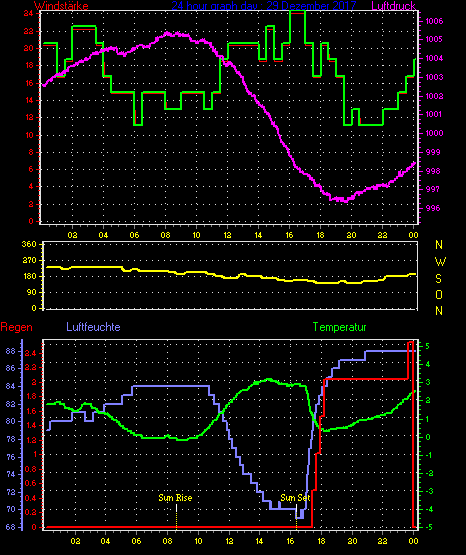Click the green Temperatur legend label
Screen dimensions: 466x555
[x=339, y=327]
